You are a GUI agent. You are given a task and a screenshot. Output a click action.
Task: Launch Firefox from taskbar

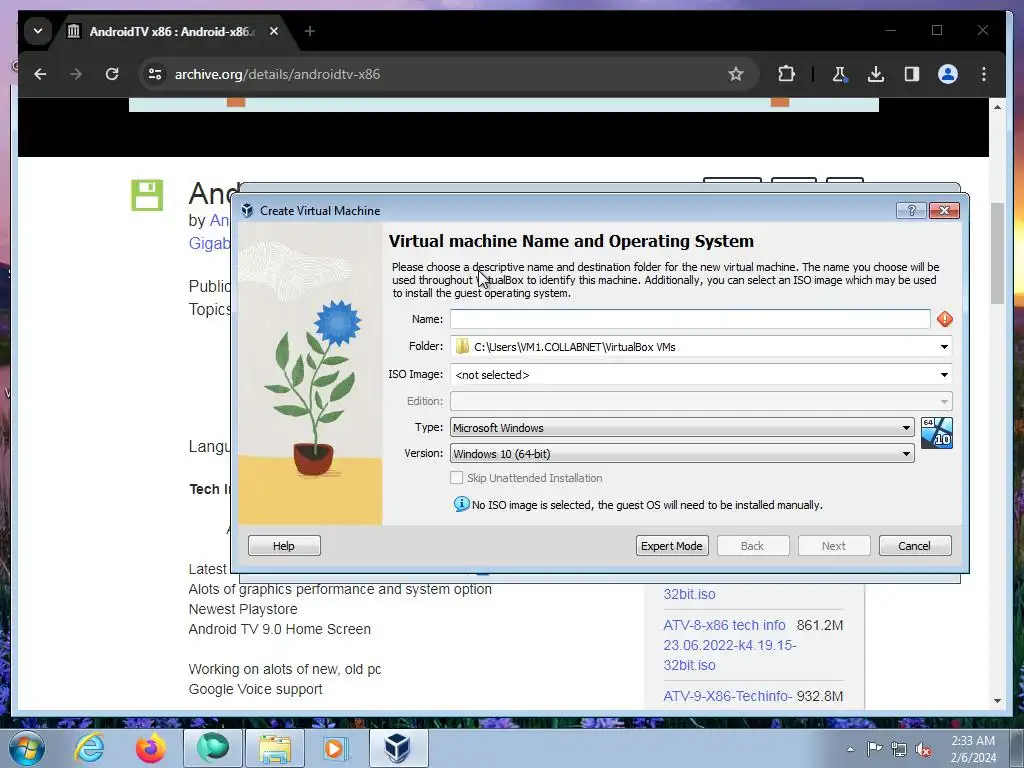pos(151,748)
